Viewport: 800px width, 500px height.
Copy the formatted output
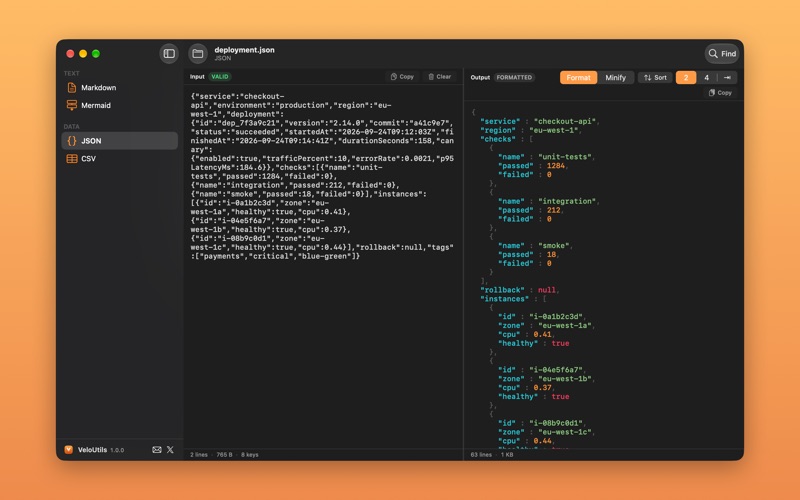click(720, 93)
